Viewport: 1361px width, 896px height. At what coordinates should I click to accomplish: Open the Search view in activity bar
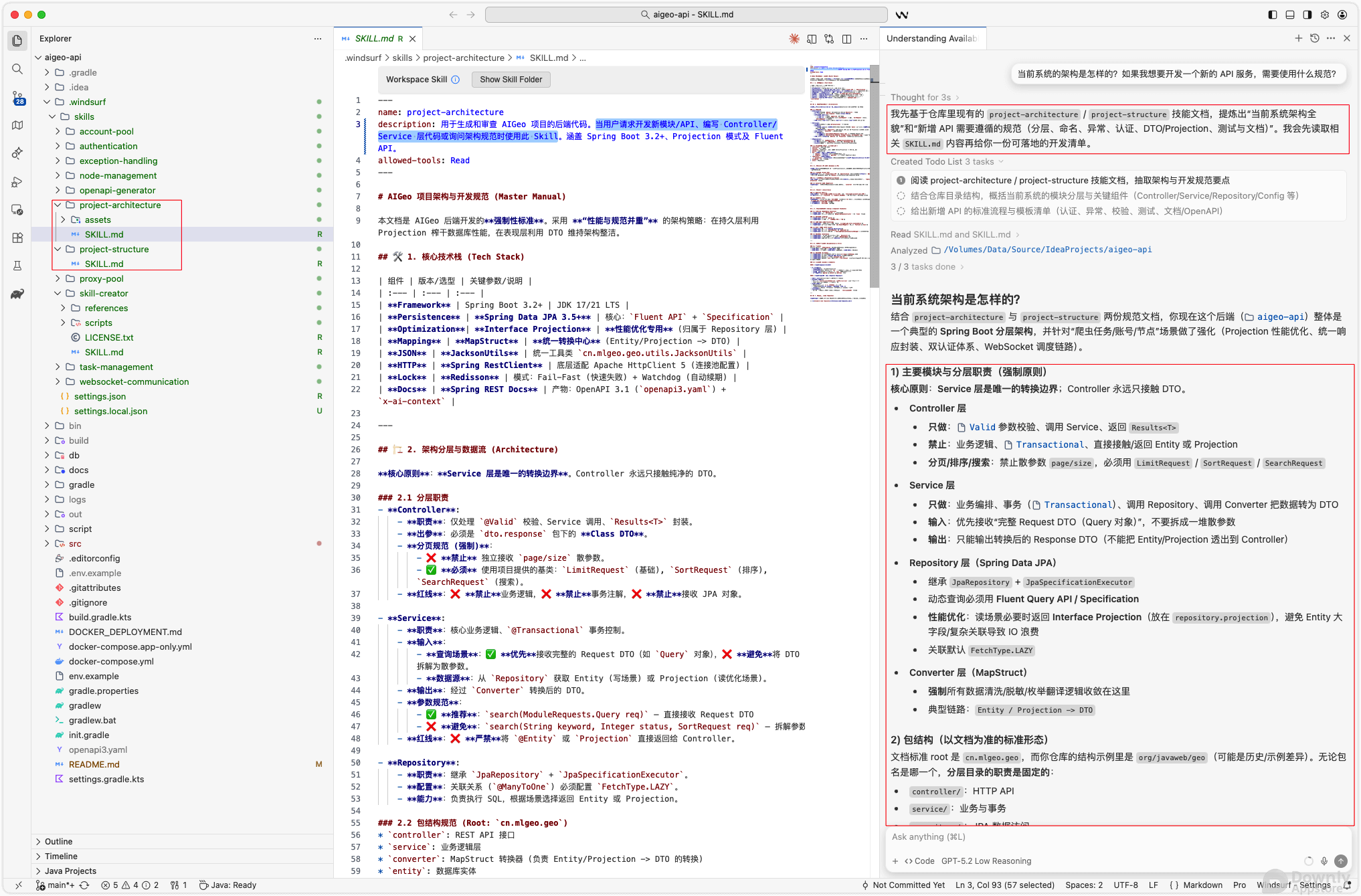coord(17,69)
